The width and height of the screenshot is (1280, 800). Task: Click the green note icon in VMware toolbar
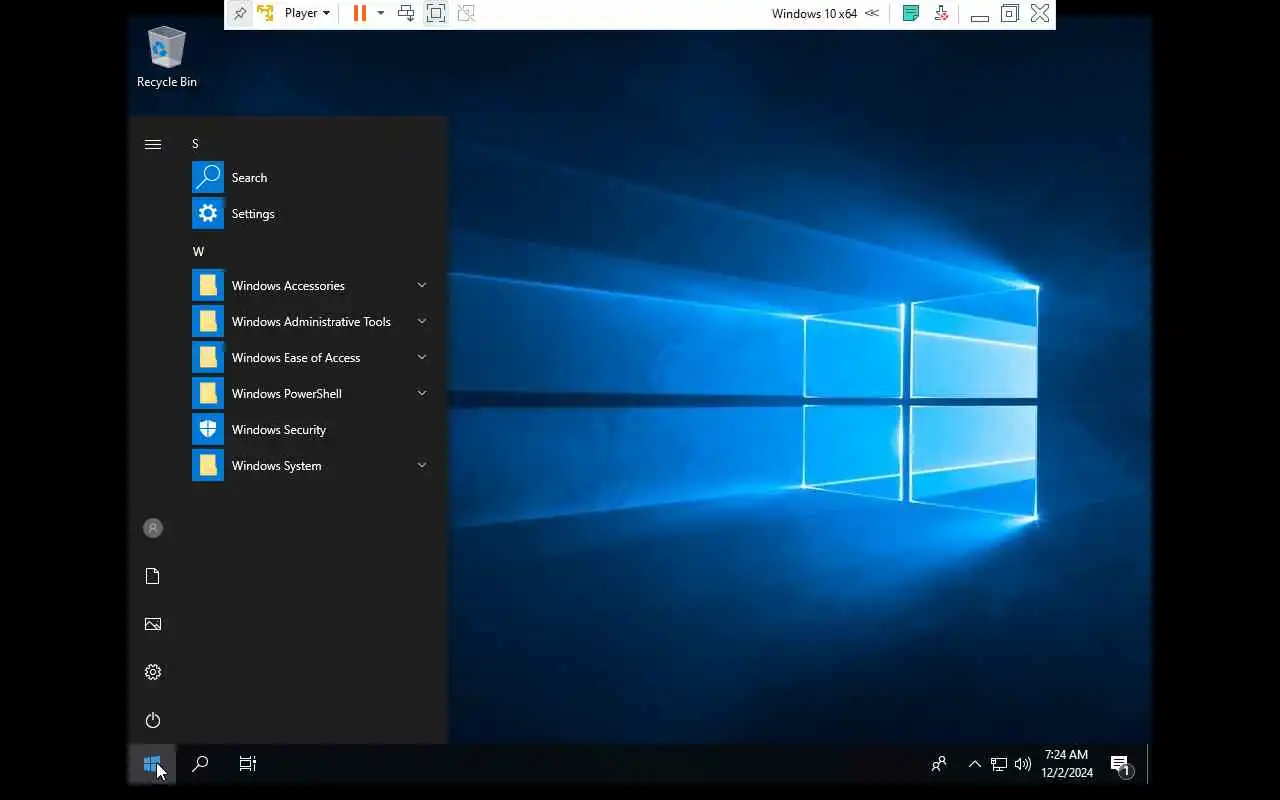click(x=911, y=13)
